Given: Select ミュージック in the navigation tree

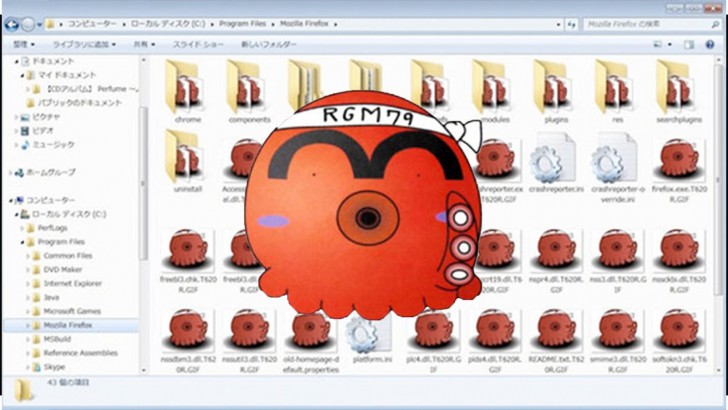Looking at the screenshot, I should pyautogui.click(x=53, y=145).
